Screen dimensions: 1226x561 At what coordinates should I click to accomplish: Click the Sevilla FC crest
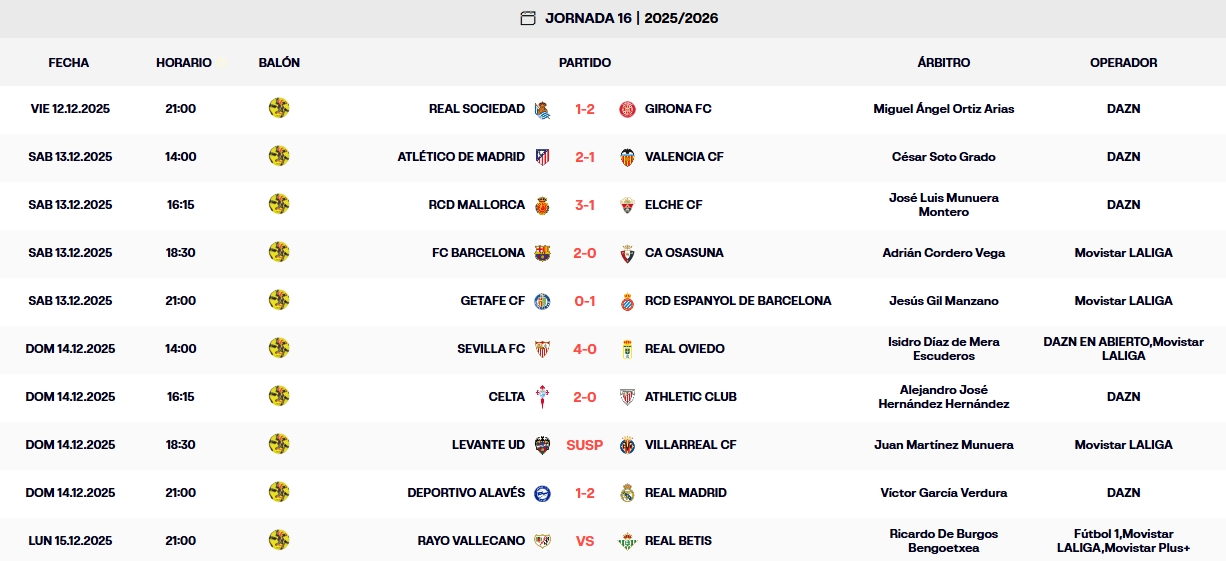click(x=542, y=349)
